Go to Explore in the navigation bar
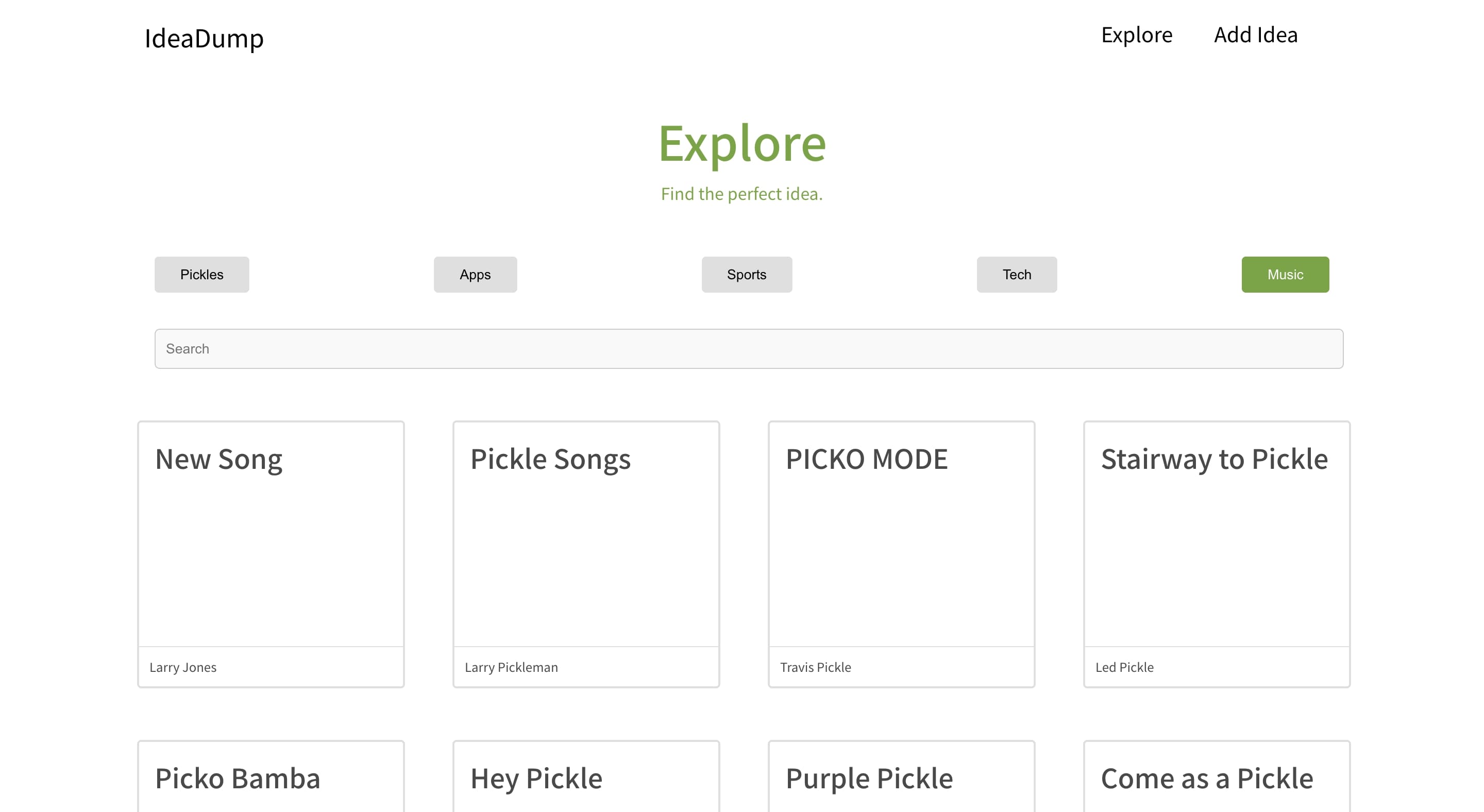The width and height of the screenshot is (1484, 812). (x=1137, y=35)
